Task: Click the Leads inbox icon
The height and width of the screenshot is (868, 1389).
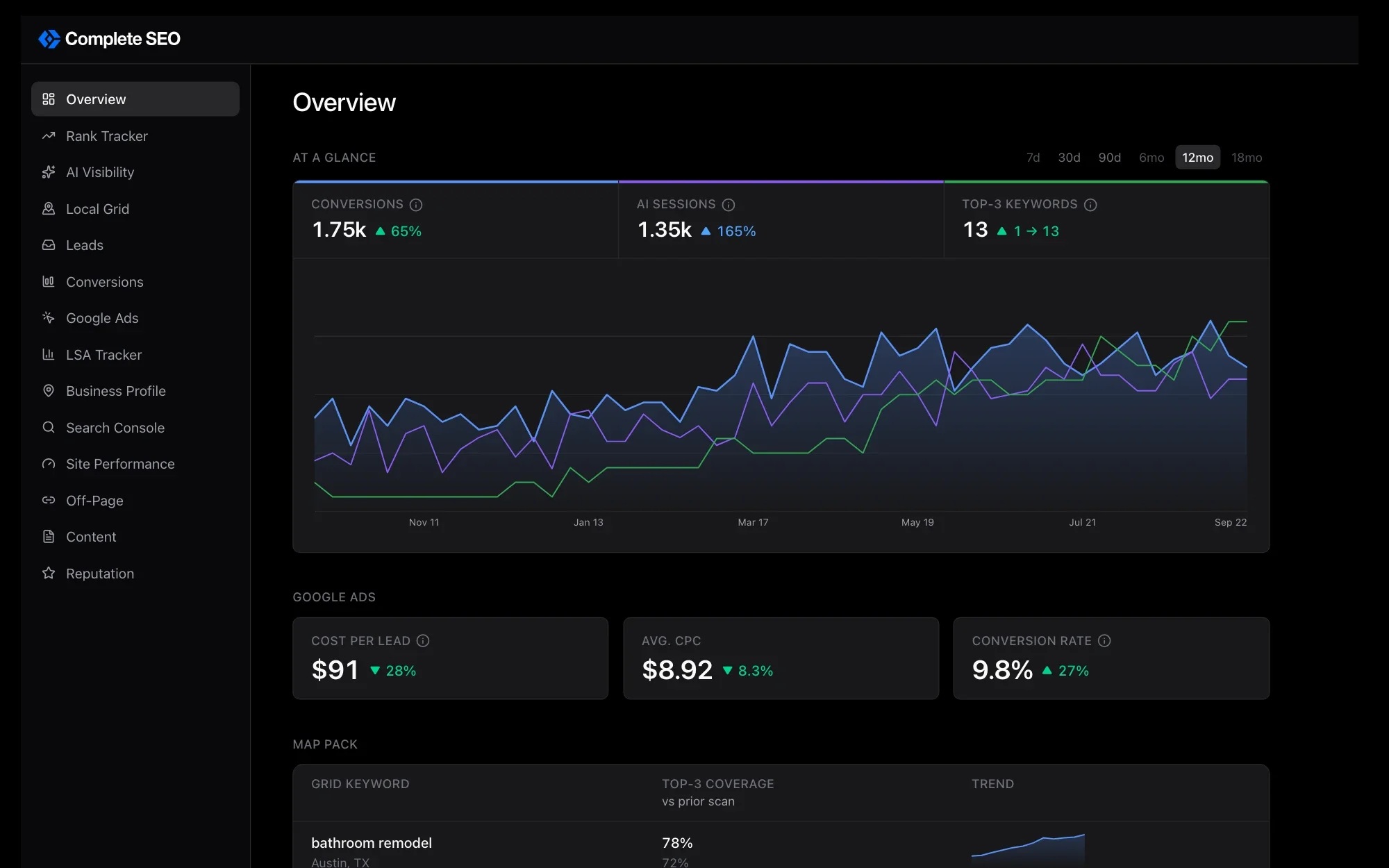Action: [49, 245]
